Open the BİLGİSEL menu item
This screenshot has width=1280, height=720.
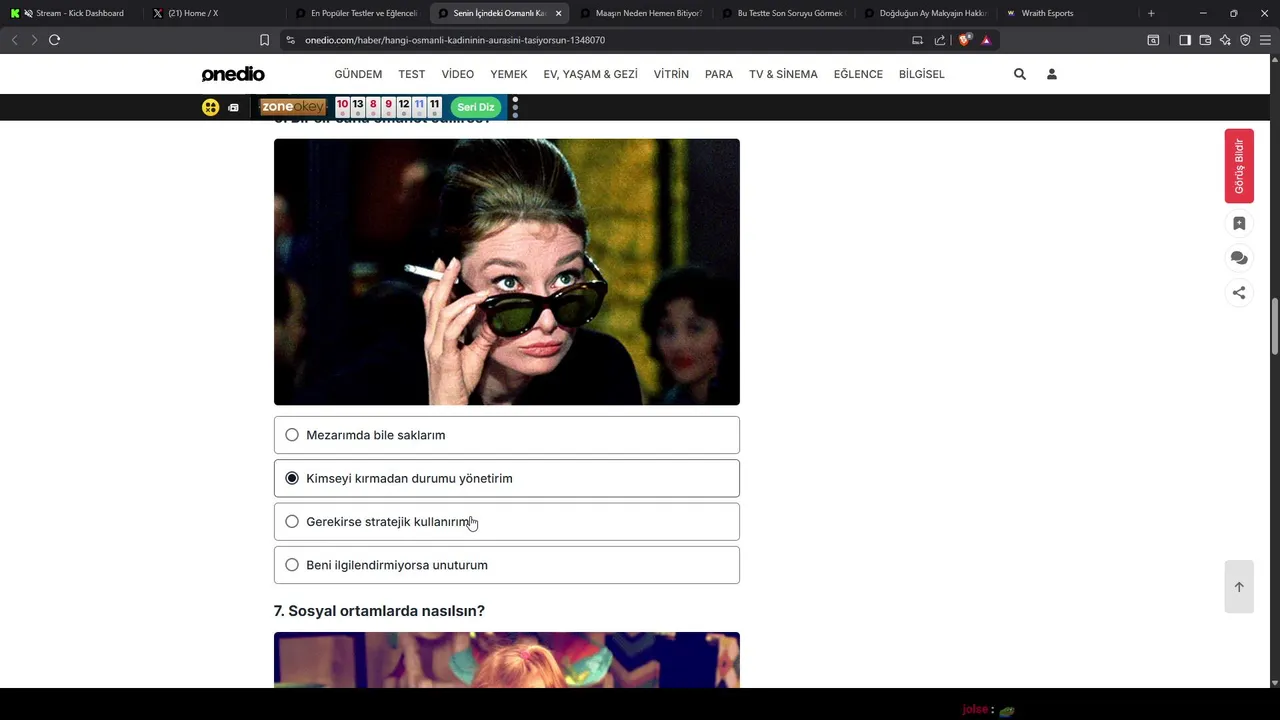tap(922, 74)
